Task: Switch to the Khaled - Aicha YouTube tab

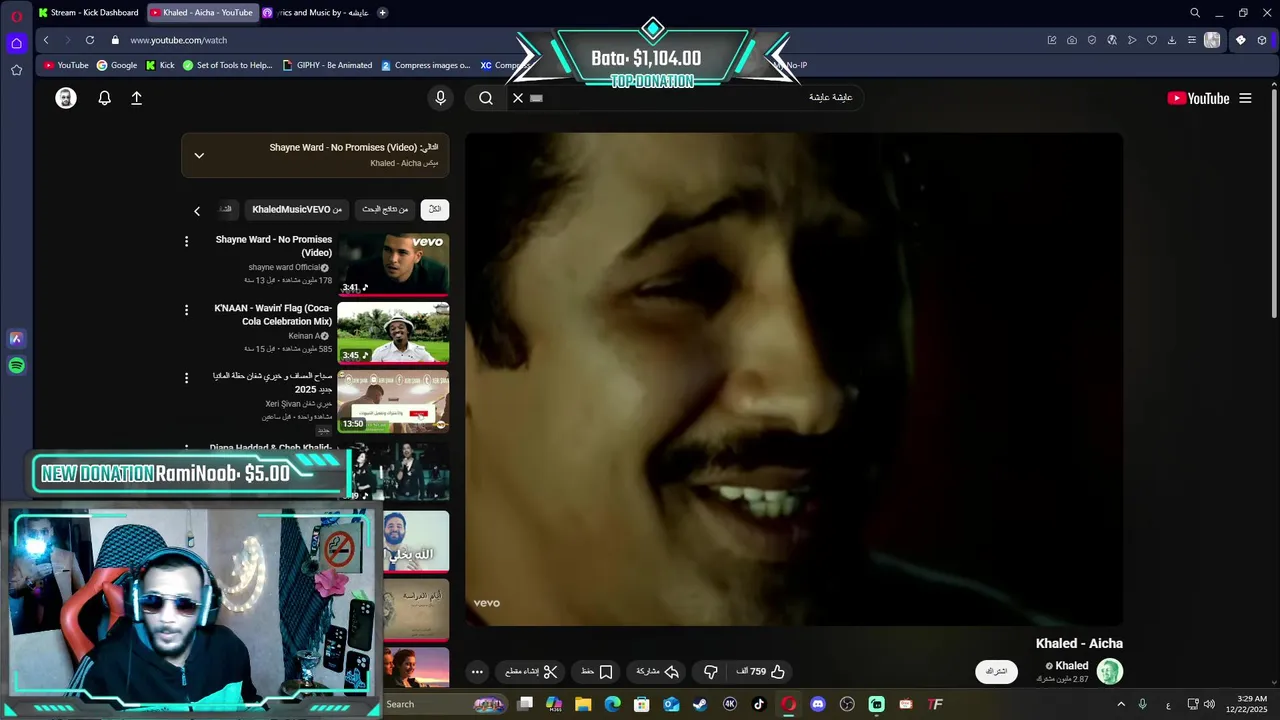Action: [x=201, y=13]
